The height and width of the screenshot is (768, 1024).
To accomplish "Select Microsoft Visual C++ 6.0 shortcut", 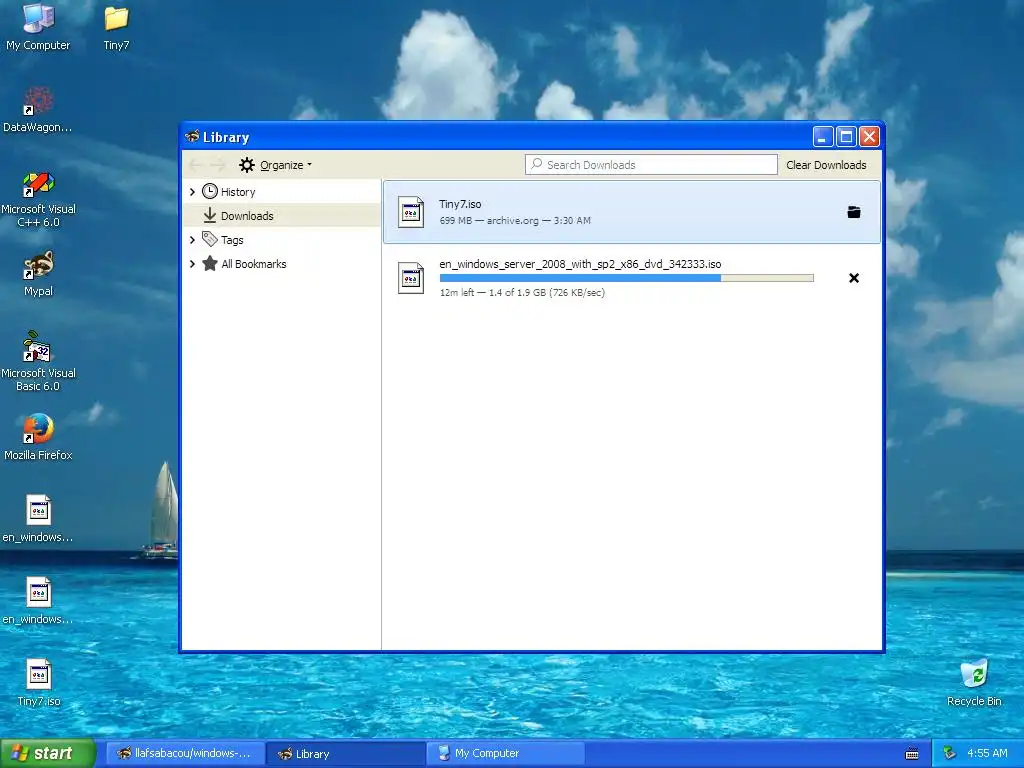I will pos(38,199).
